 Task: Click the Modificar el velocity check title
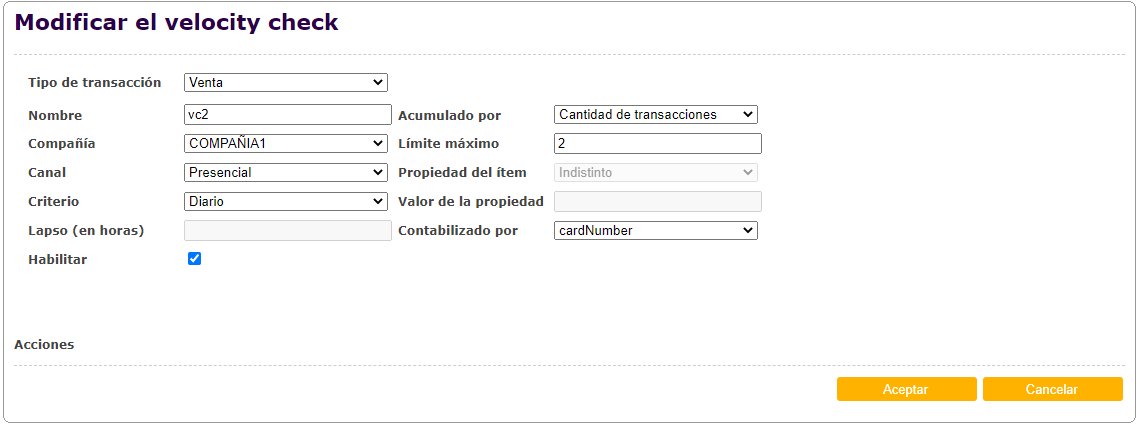tap(177, 22)
